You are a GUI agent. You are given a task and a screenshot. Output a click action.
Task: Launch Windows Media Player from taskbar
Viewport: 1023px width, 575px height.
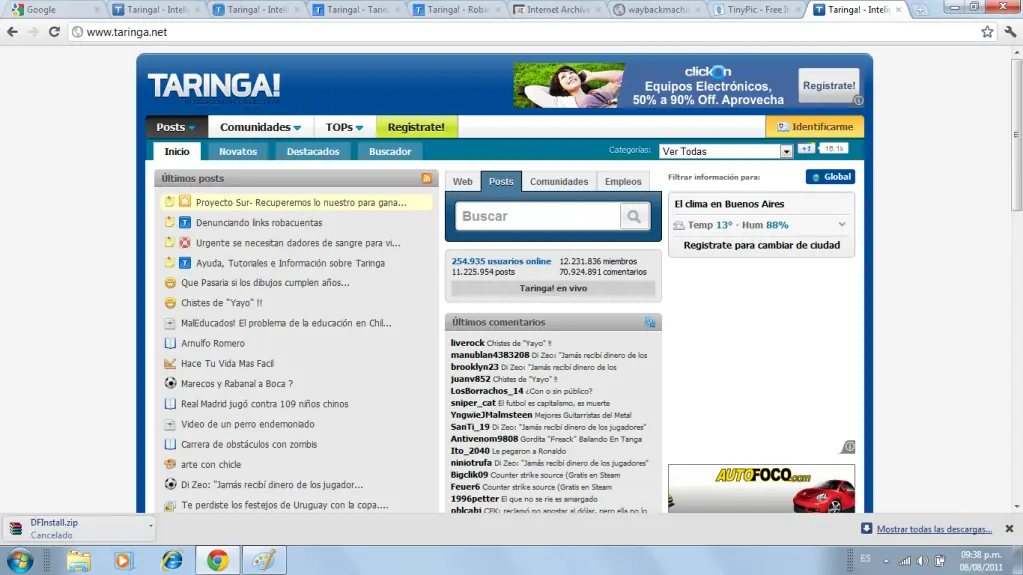pyautogui.click(x=123, y=561)
